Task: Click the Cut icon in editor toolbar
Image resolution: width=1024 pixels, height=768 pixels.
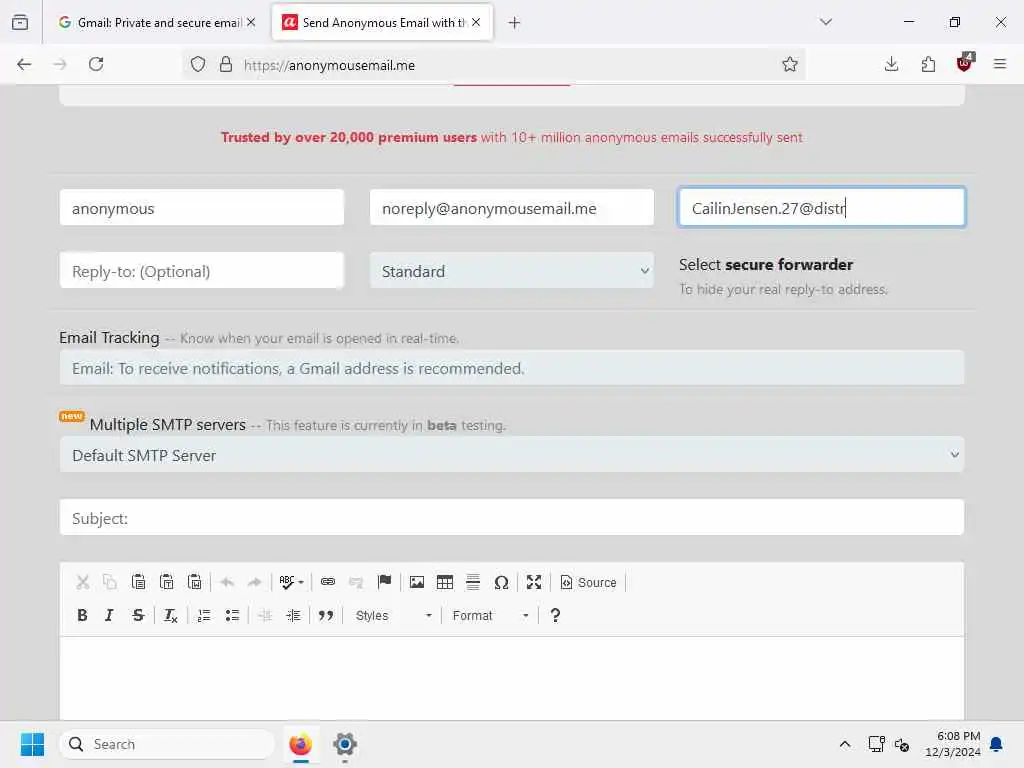Action: coord(82,582)
